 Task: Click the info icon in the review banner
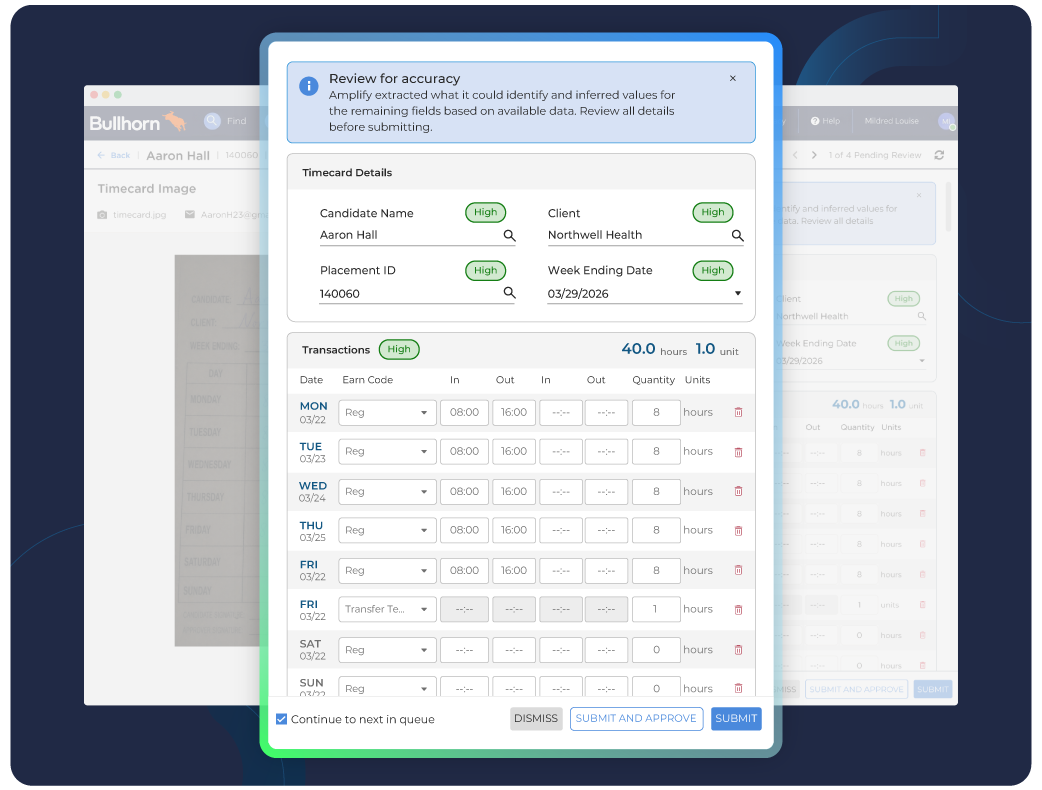308,86
